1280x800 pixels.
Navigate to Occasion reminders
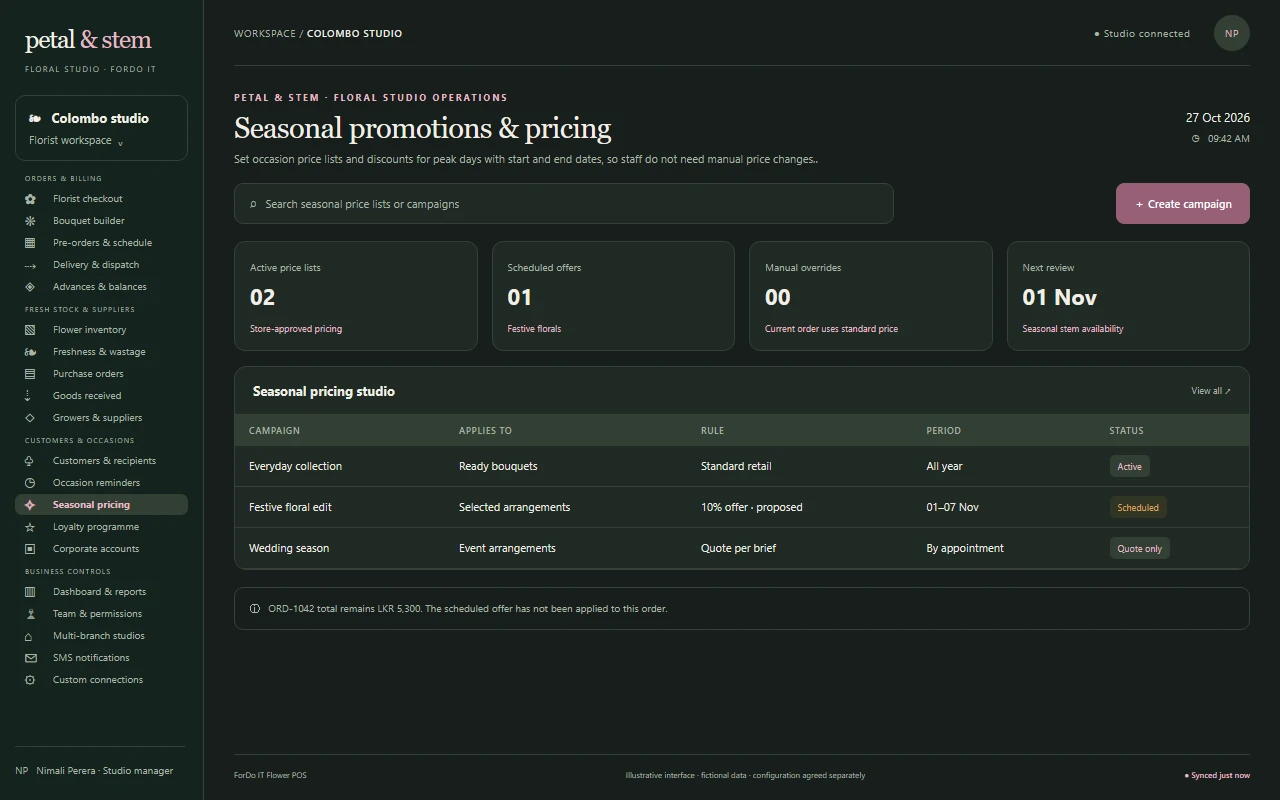pos(101,483)
